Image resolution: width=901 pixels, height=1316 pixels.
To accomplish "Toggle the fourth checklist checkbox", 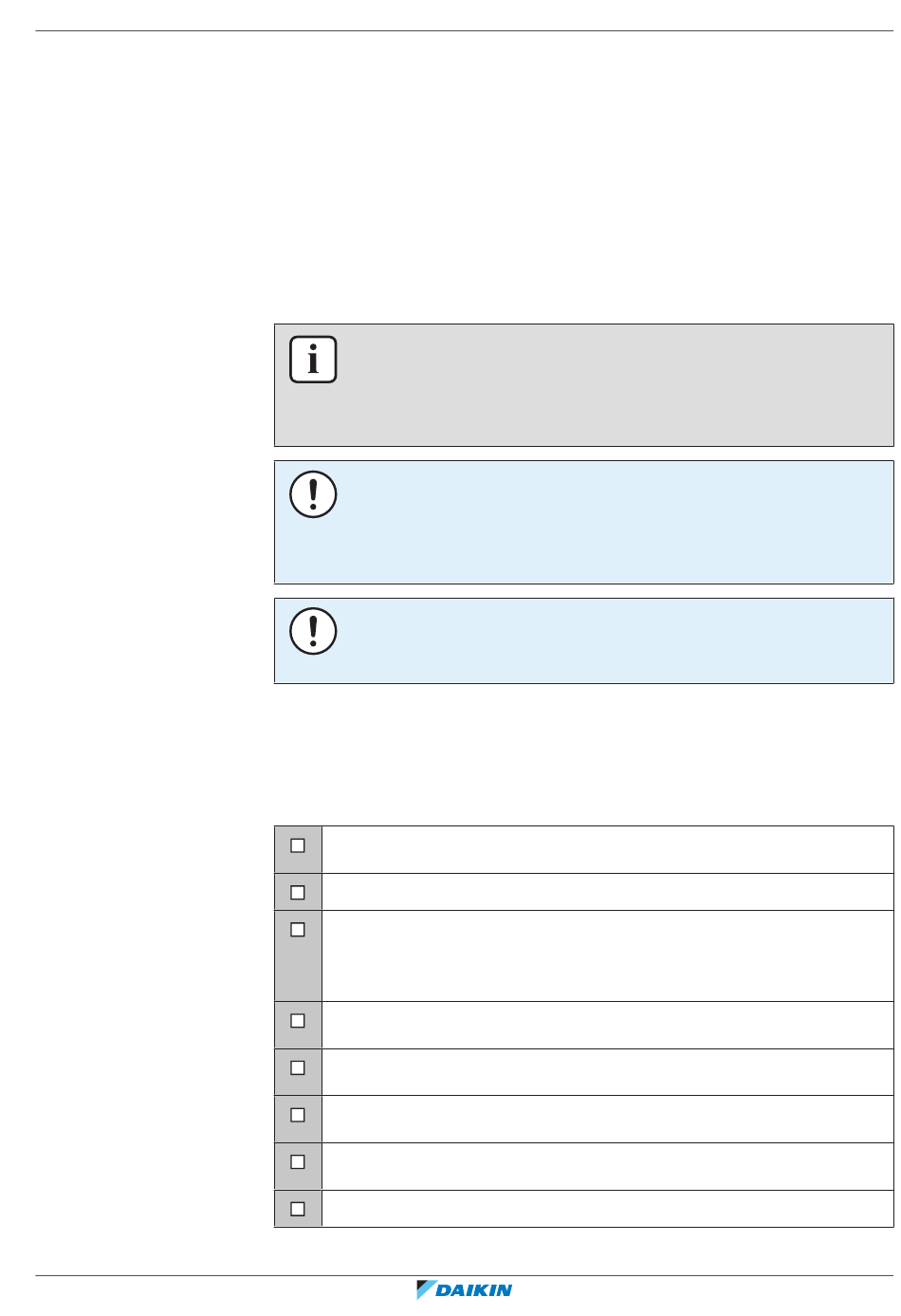I will [x=298, y=1021].
